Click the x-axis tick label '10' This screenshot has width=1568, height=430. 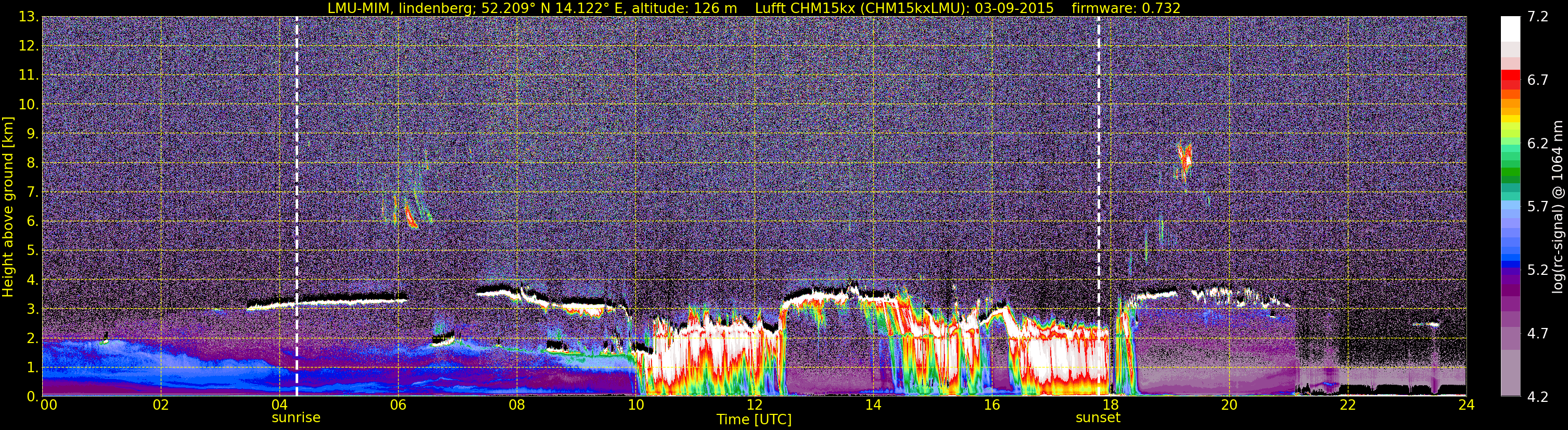(635, 406)
